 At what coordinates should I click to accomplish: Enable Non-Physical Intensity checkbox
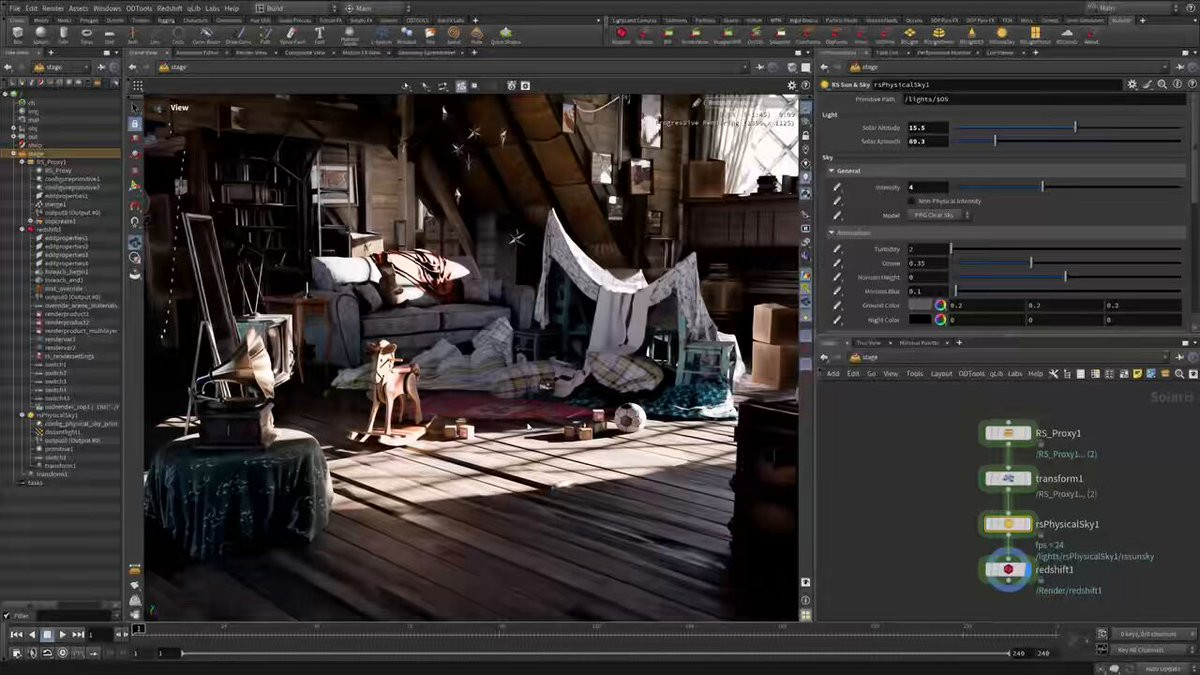(910, 201)
